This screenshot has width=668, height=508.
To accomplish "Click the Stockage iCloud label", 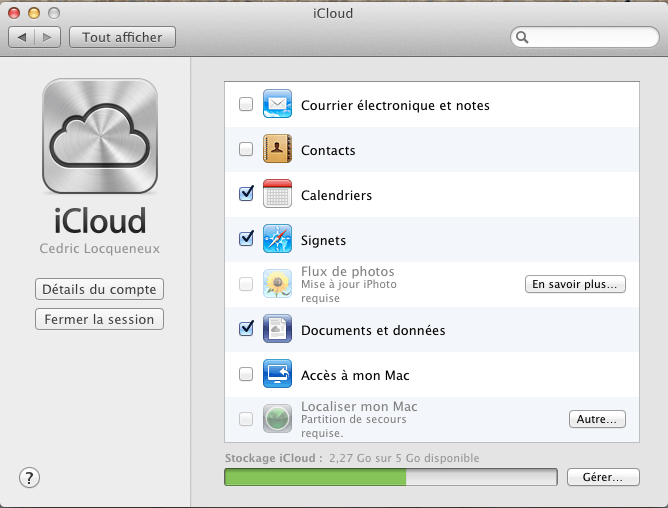I will coord(274,459).
